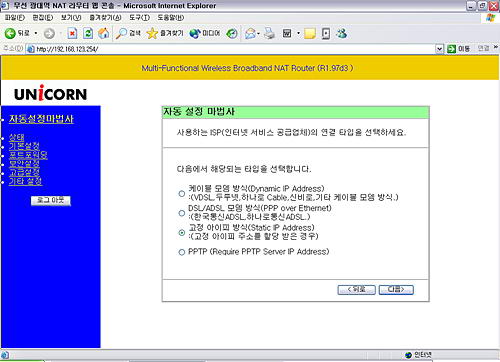Select Static IP Address radio option

(182, 233)
